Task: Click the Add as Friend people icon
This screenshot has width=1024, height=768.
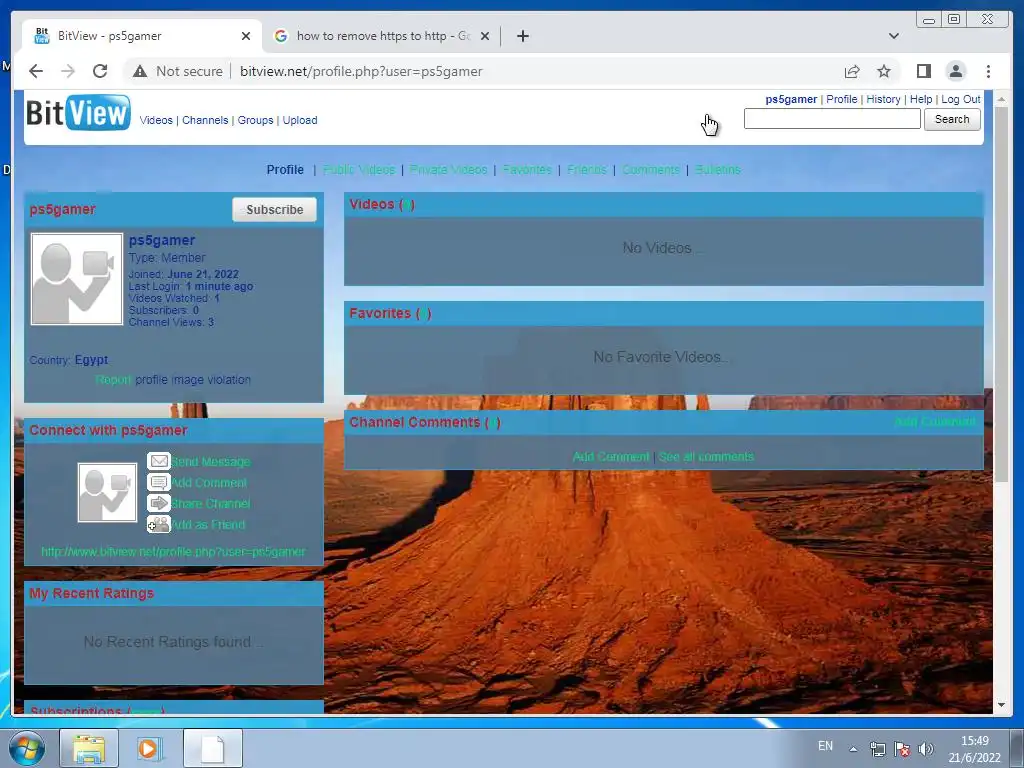Action: tap(159, 524)
